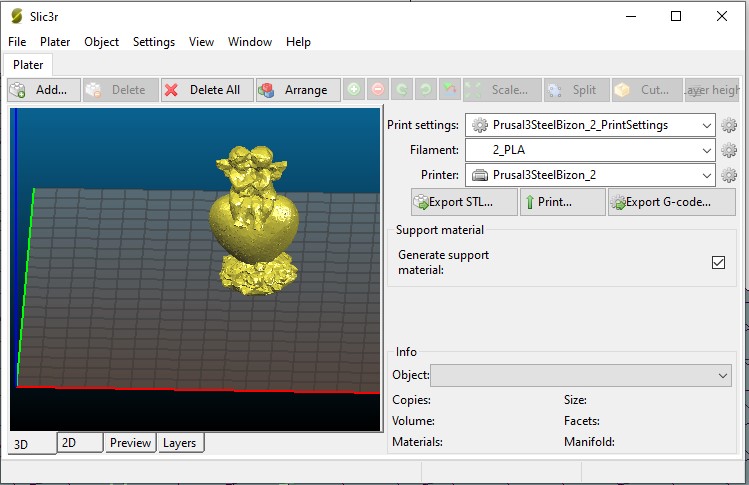Switch to the Preview tab
749x485 pixels.
coord(130,443)
